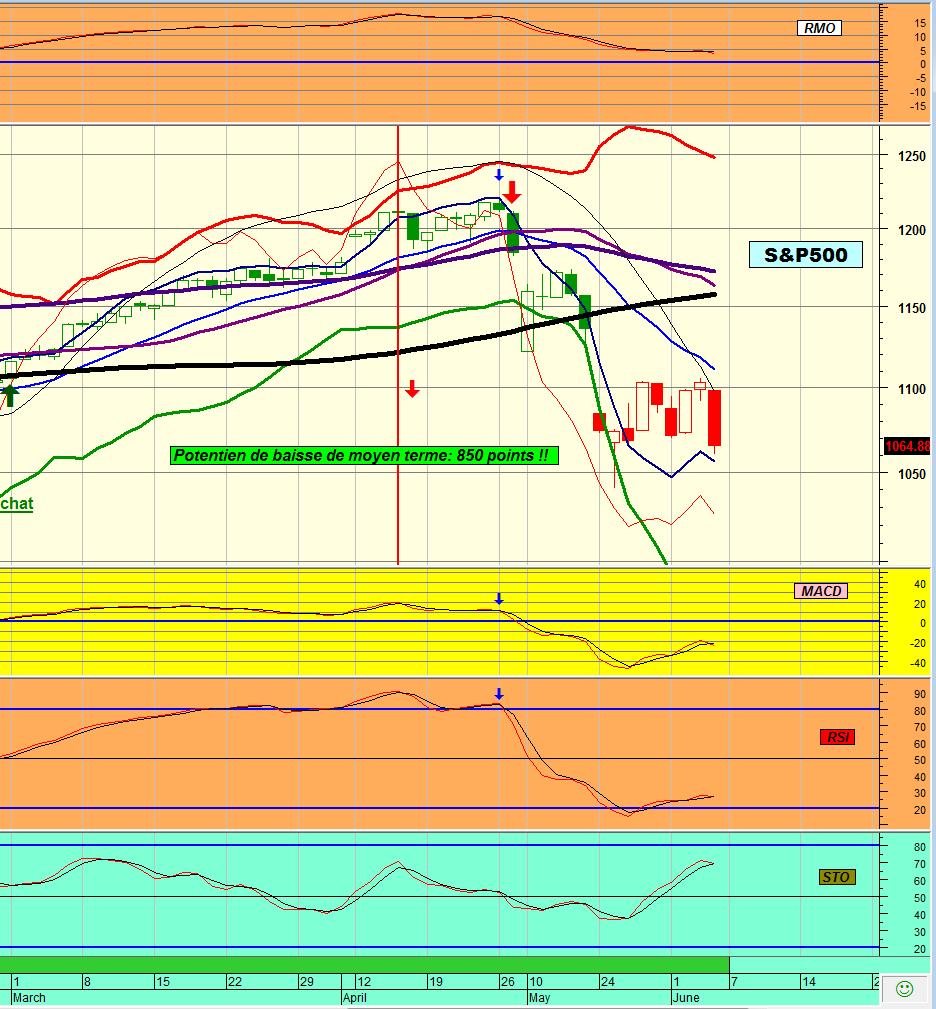Click the May label on date axis
Viewport: 936px width, 1009px height.
click(x=539, y=998)
